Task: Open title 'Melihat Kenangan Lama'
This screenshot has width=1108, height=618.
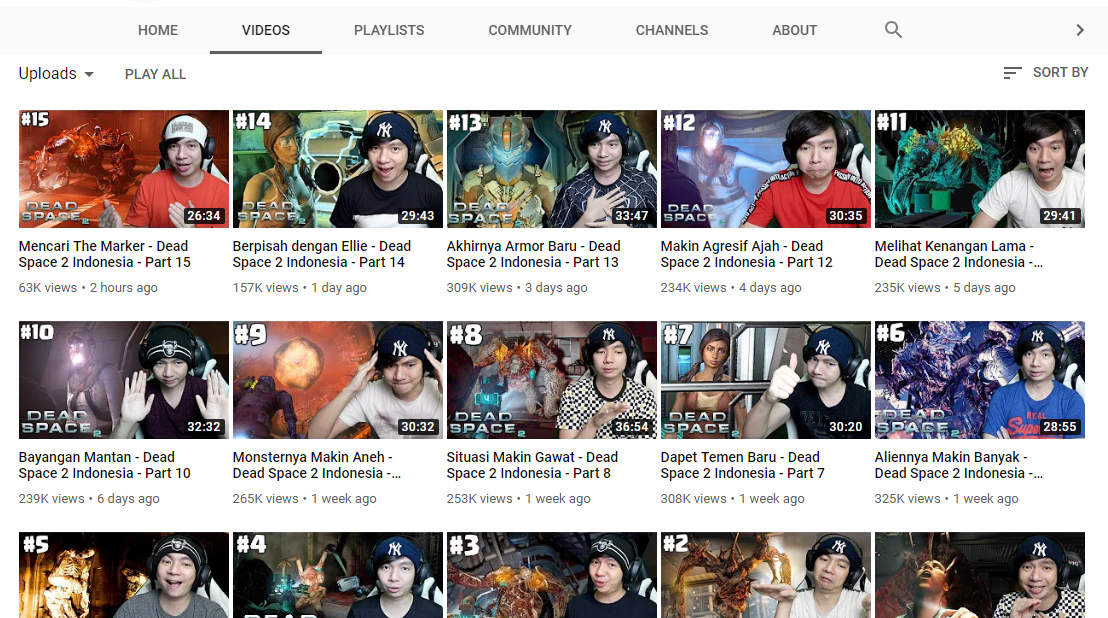Action: click(x=958, y=254)
